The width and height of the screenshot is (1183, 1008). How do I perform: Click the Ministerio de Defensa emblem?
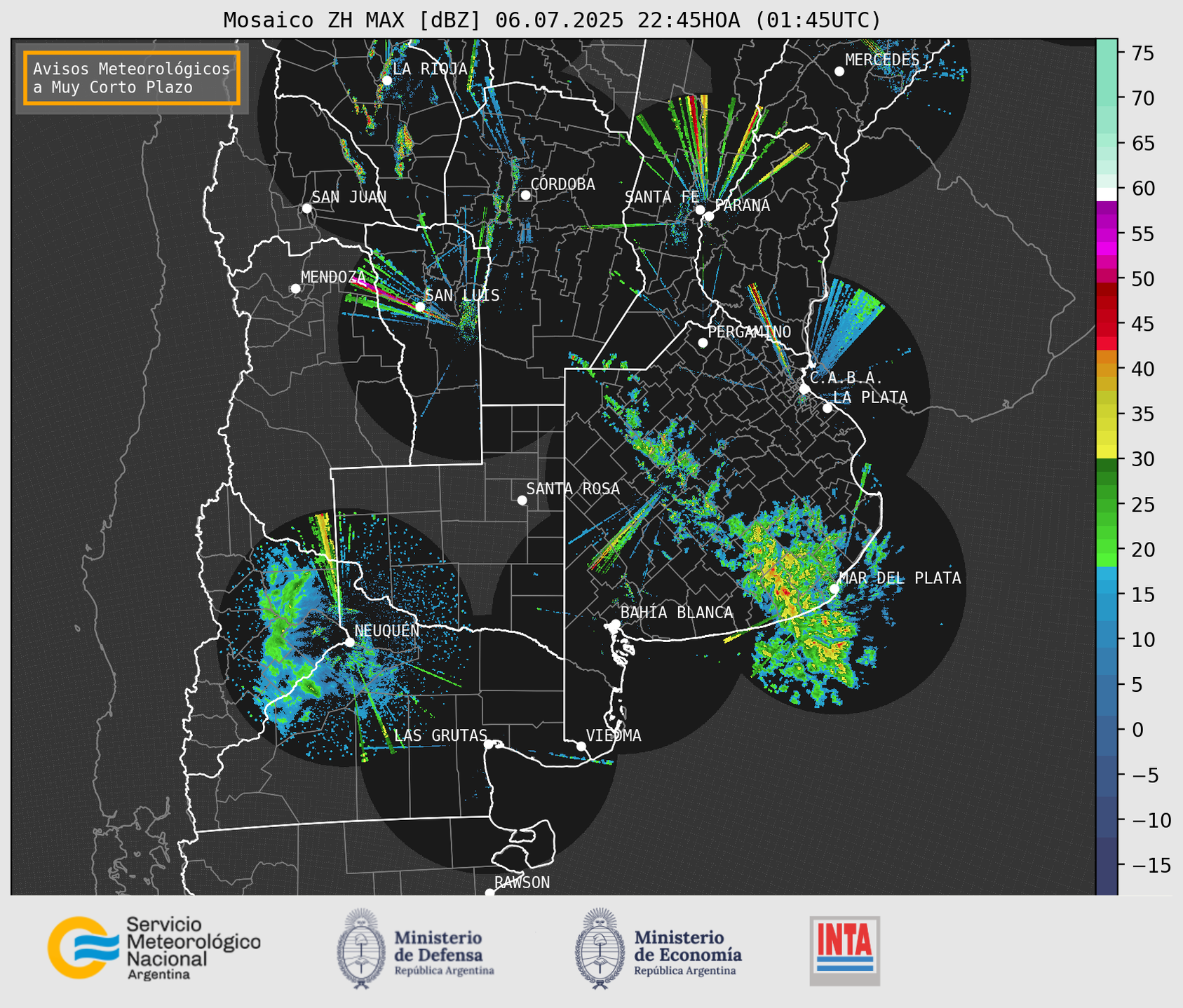[x=361, y=948]
